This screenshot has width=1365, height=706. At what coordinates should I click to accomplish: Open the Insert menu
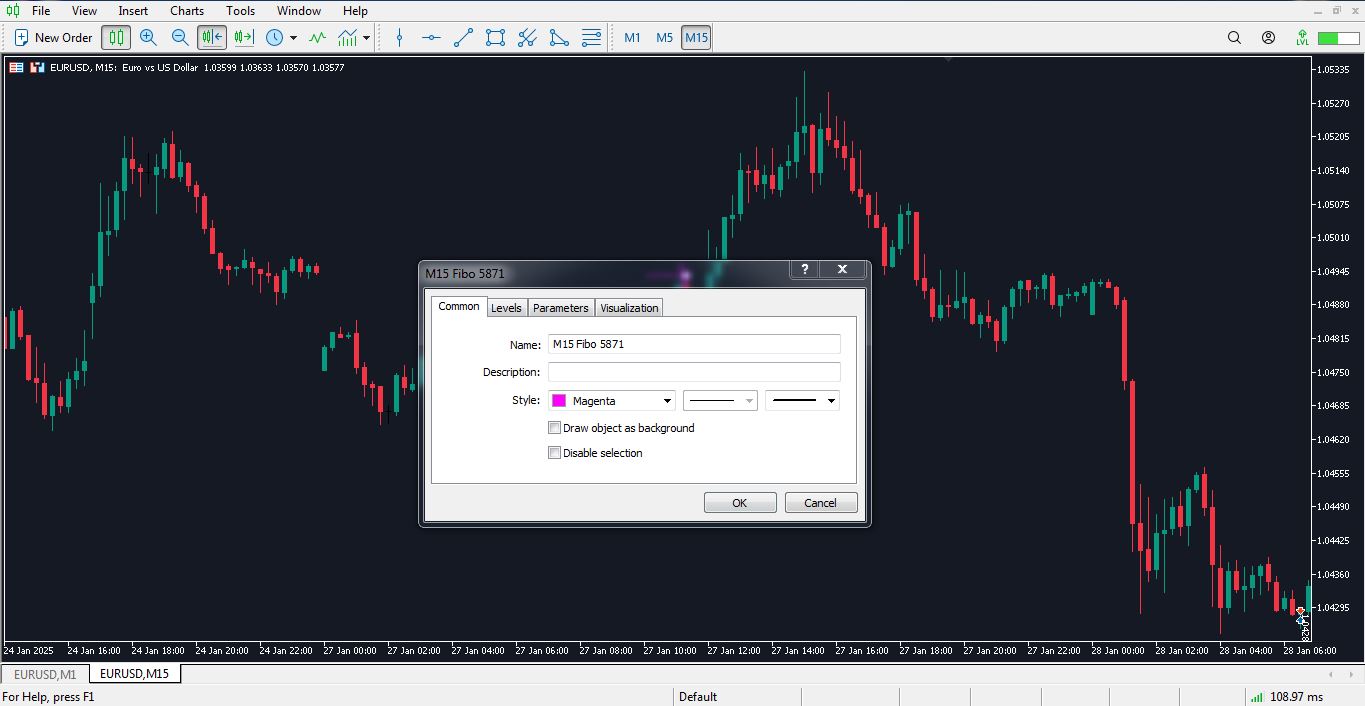pos(133,11)
